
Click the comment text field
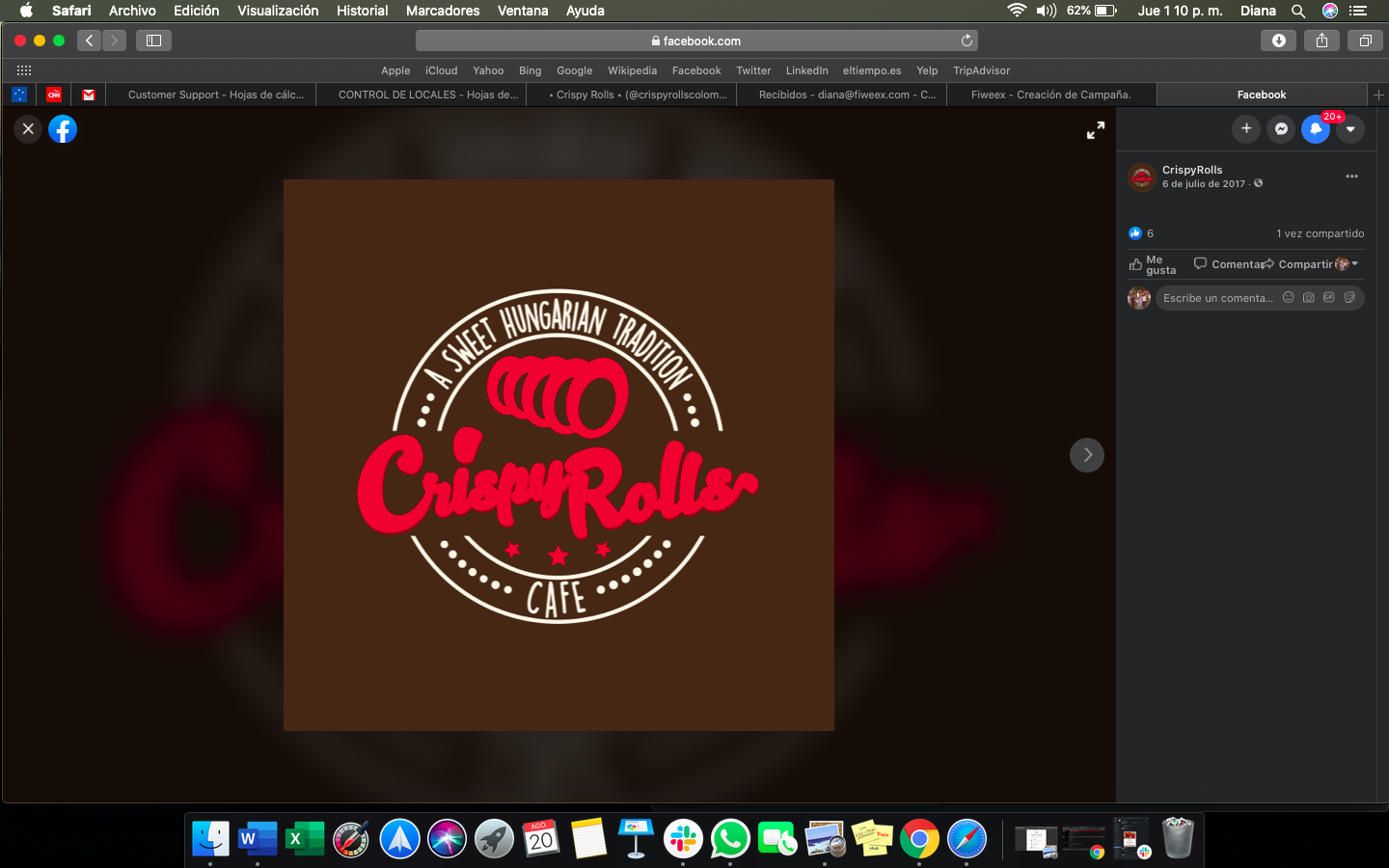[x=1217, y=298]
